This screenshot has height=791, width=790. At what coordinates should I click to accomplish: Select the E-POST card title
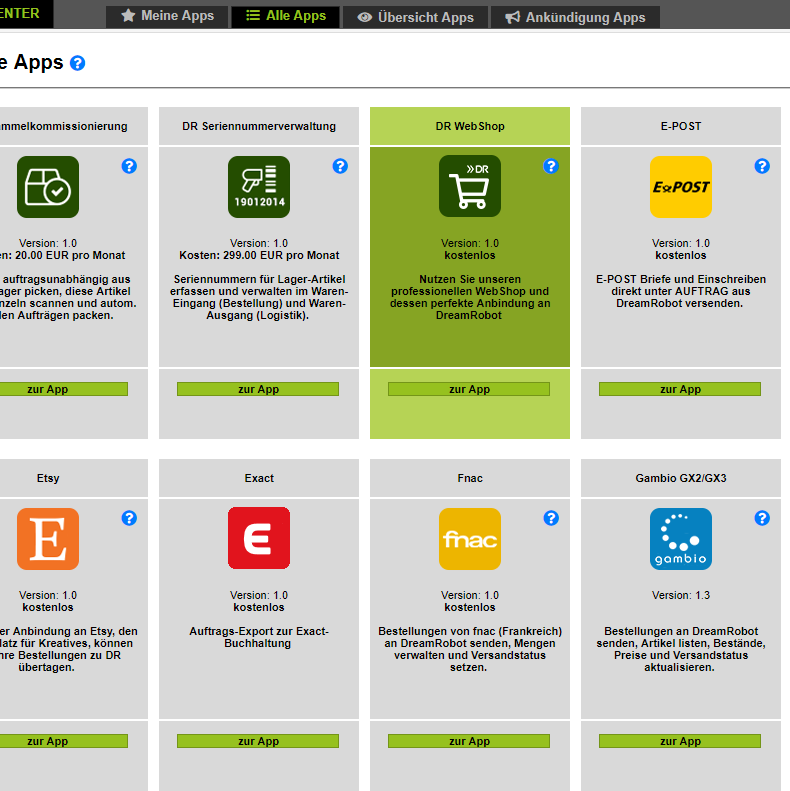coord(681,126)
